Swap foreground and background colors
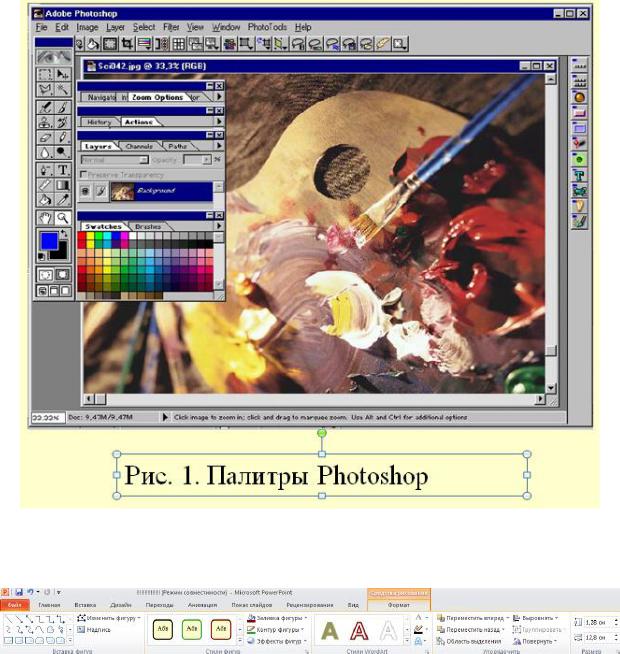The height and width of the screenshot is (654, 620). (64, 234)
